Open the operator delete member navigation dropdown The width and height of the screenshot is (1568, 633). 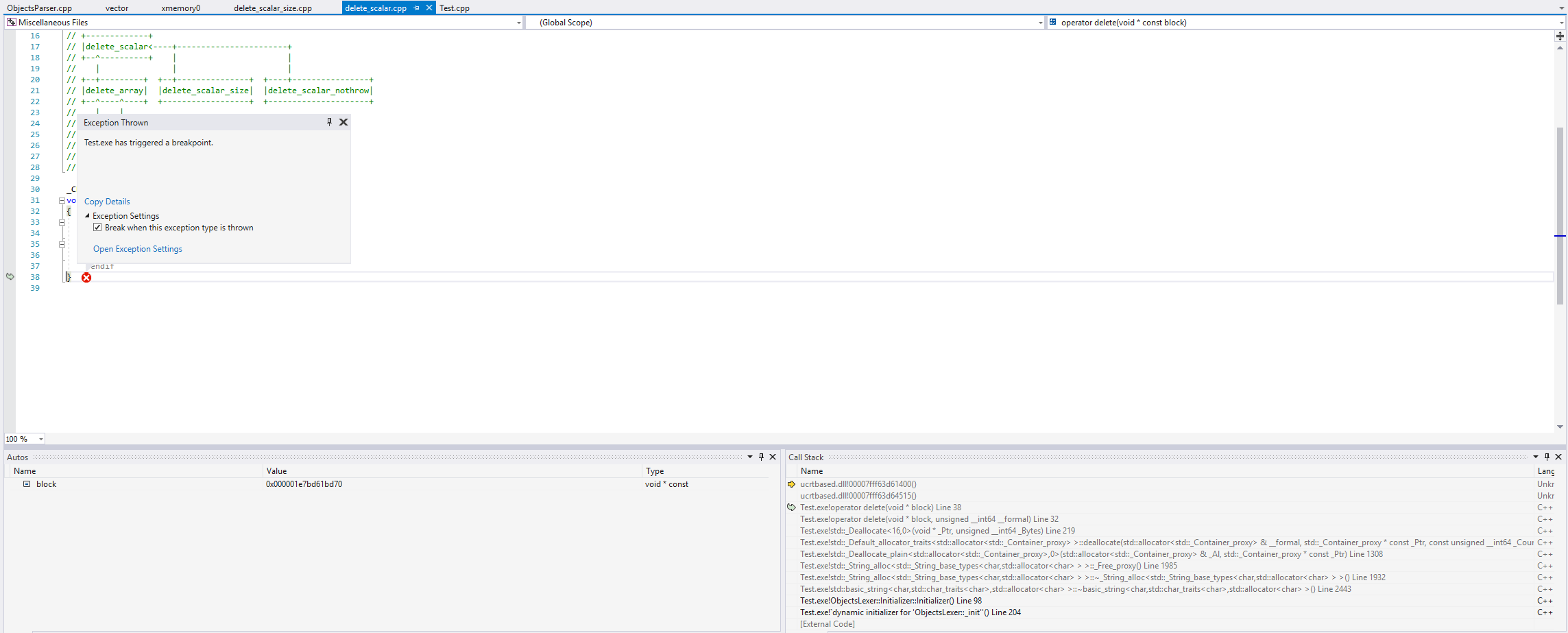(x=1558, y=22)
